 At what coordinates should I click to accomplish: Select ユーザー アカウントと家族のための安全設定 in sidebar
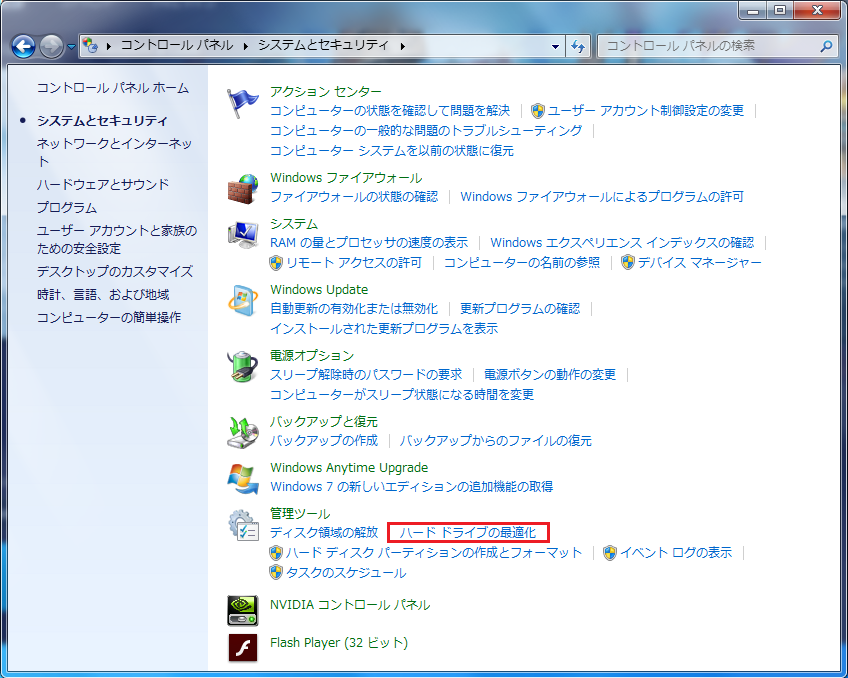(116, 240)
